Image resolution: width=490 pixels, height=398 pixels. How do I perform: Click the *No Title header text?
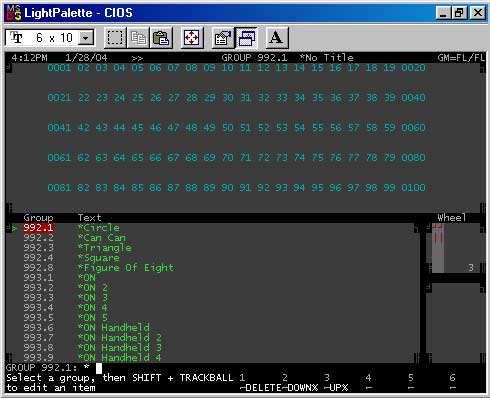[327, 58]
